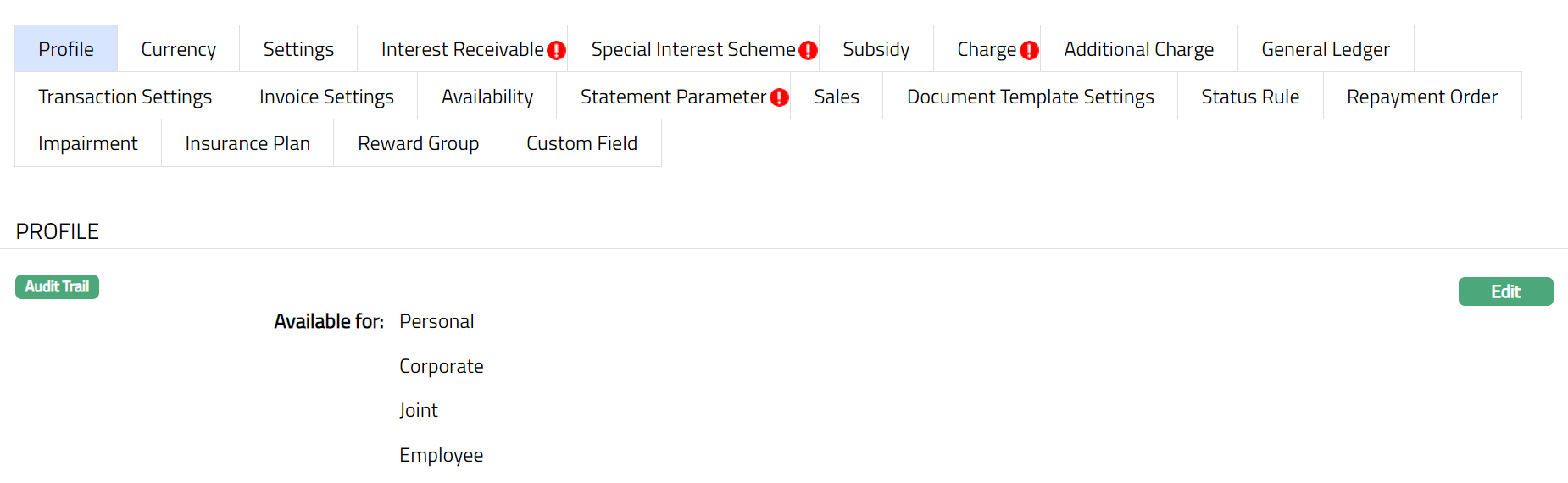View the Repayment Order tab
Screen dimensions: 1568x483
point(1421,97)
